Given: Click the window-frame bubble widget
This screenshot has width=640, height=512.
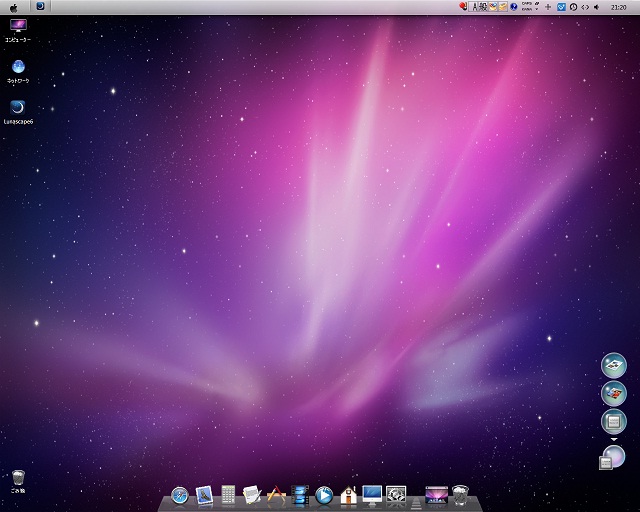Looking at the screenshot, I should (613, 421).
